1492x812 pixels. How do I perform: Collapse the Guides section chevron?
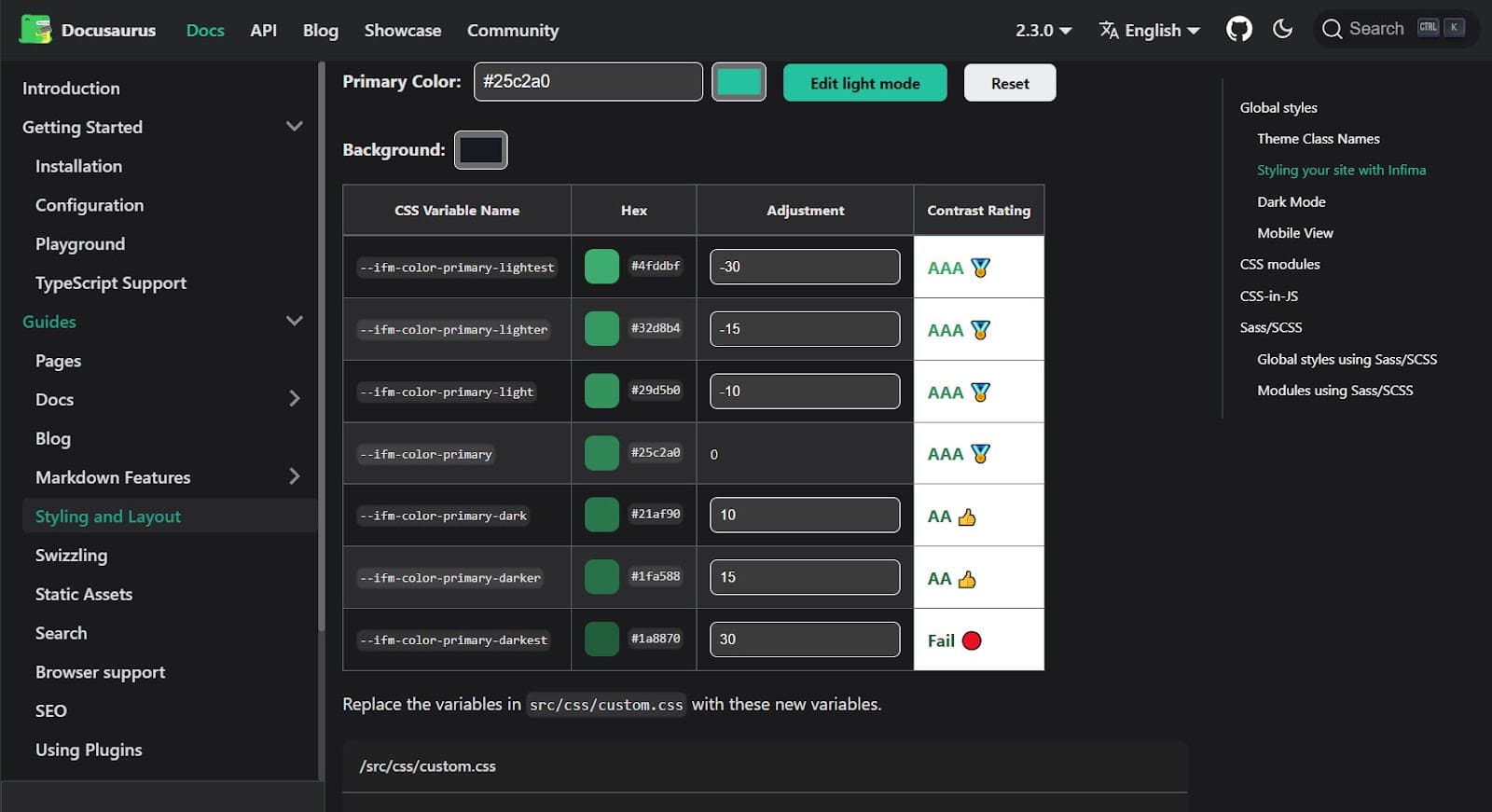[295, 321]
